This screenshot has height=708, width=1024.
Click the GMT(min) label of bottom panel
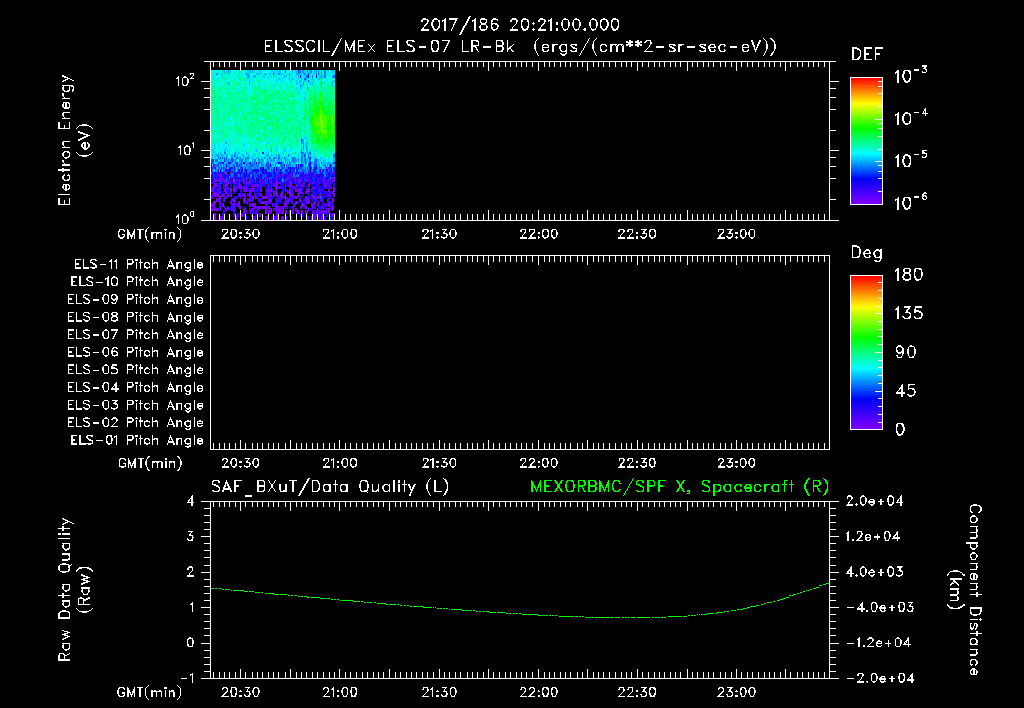(150, 693)
